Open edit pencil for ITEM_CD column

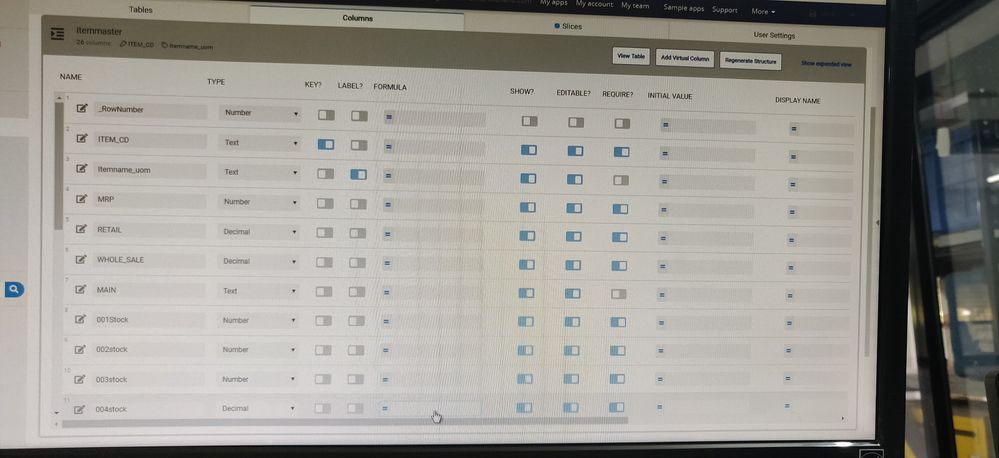(82, 138)
